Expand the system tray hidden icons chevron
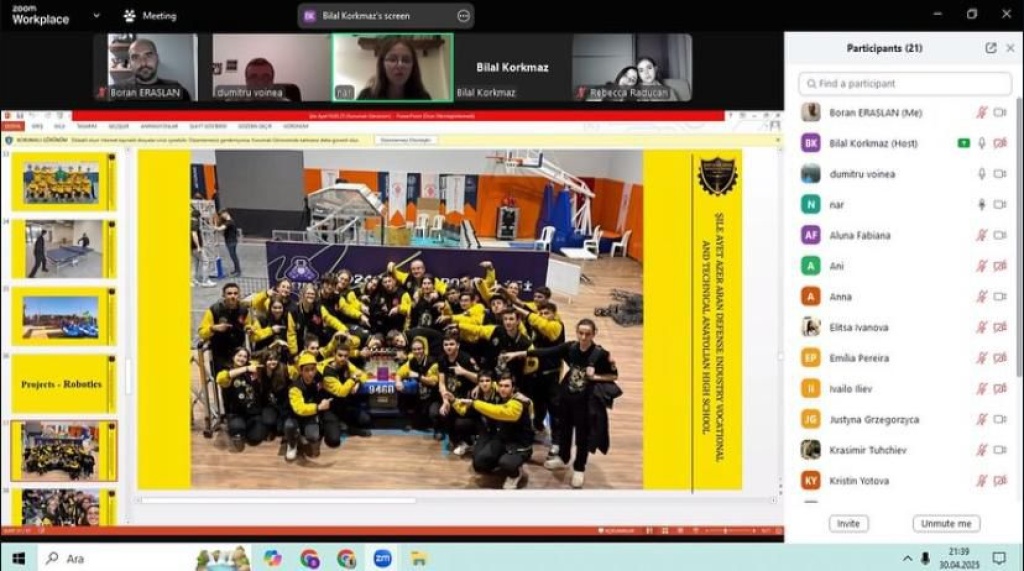The width and height of the screenshot is (1024, 571). [x=907, y=558]
